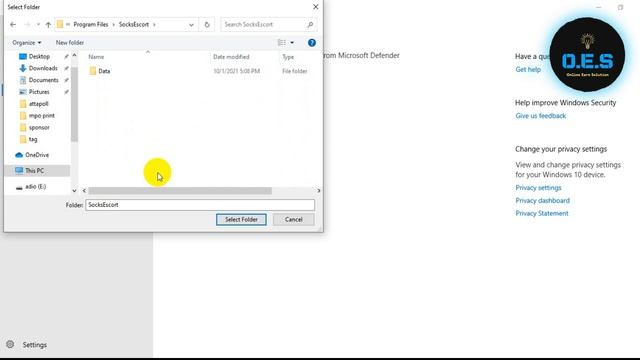Viewport: 640px width, 360px height.
Task: Open the view options dropdown arrow
Action: pos(292,42)
